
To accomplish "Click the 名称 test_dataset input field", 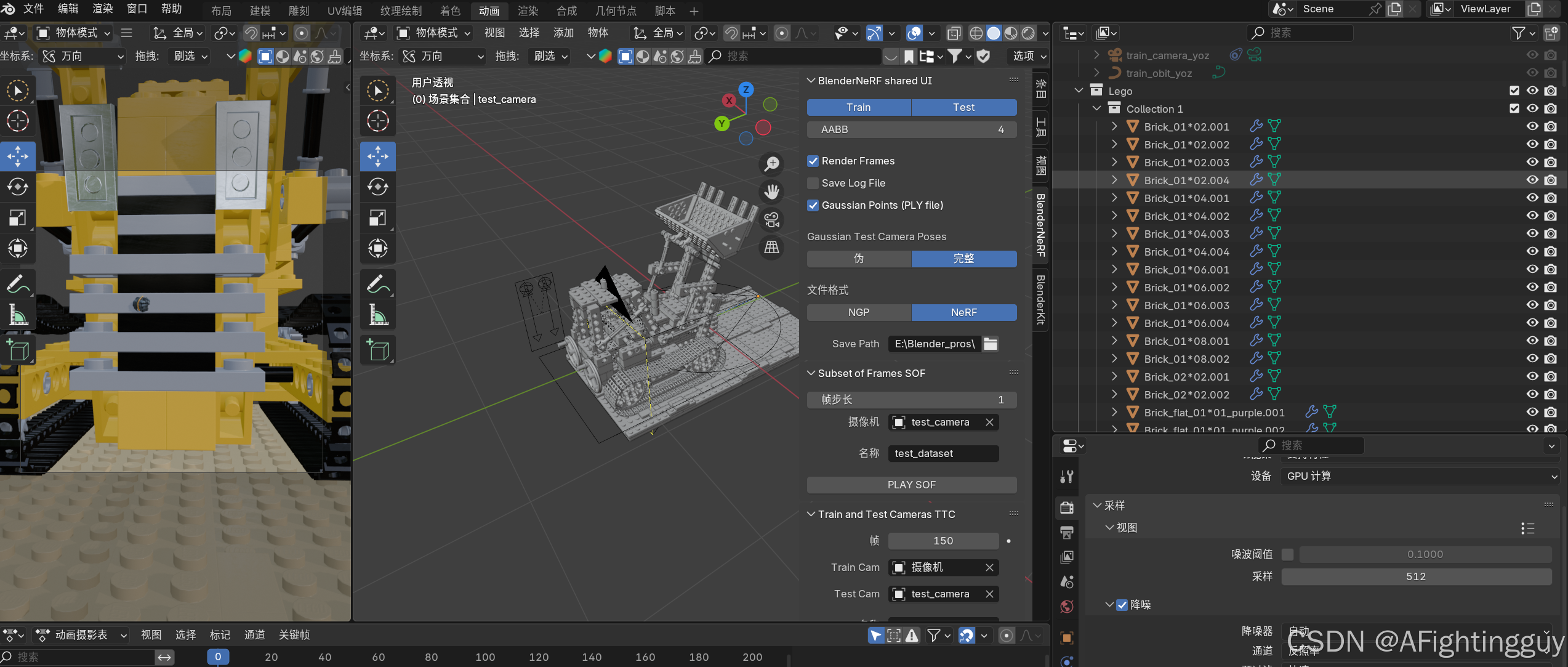I will pyautogui.click(x=943, y=453).
